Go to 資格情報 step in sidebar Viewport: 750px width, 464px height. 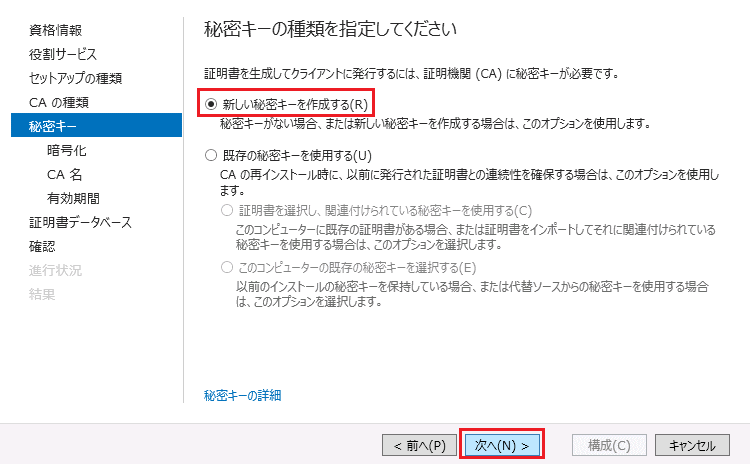[x=55, y=30]
